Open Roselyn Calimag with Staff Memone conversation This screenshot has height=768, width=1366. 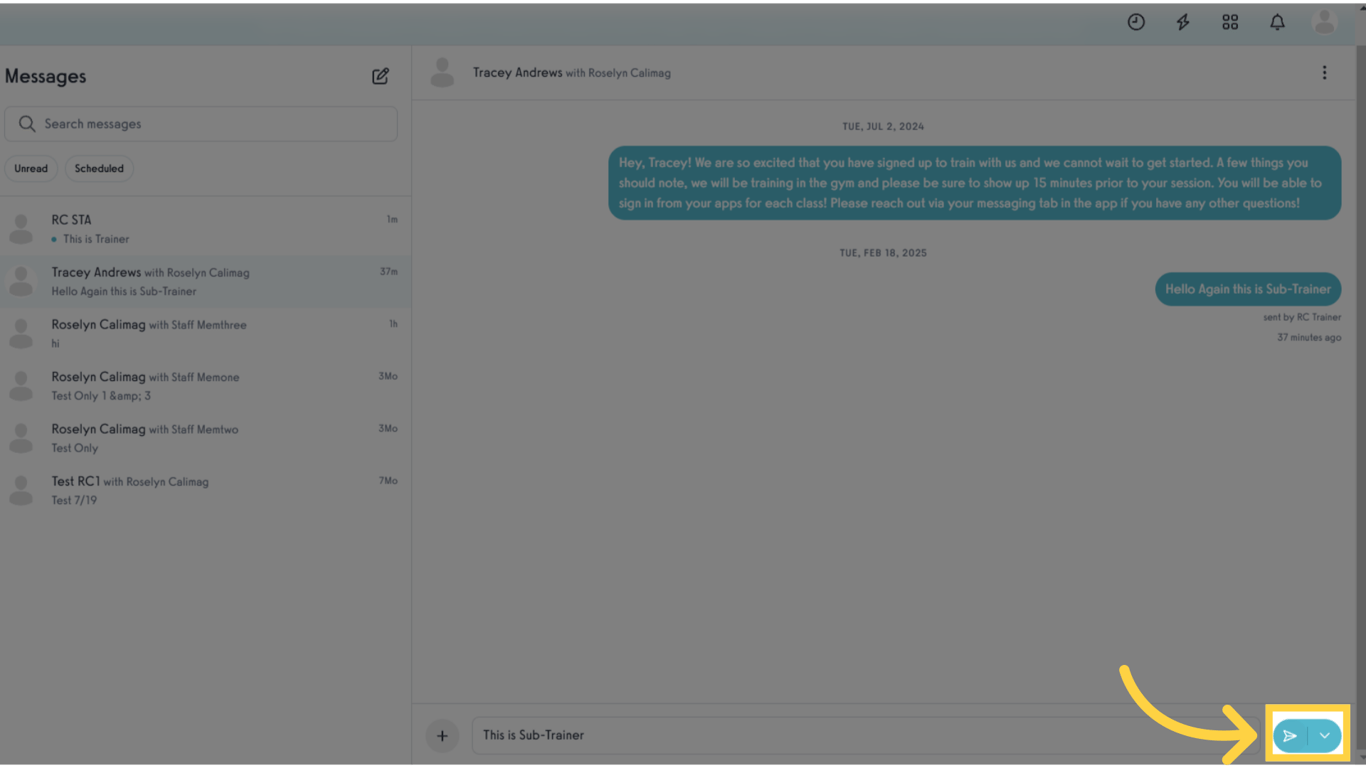coord(205,386)
